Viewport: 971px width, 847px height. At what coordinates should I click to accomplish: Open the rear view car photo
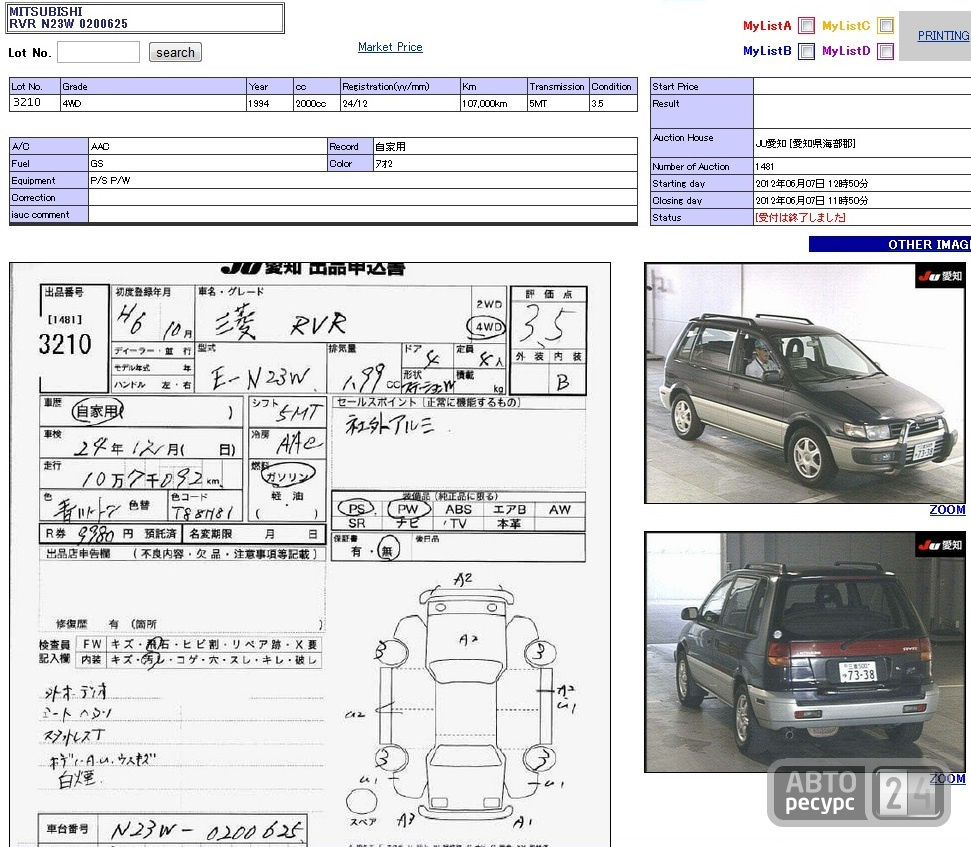[x=805, y=651]
